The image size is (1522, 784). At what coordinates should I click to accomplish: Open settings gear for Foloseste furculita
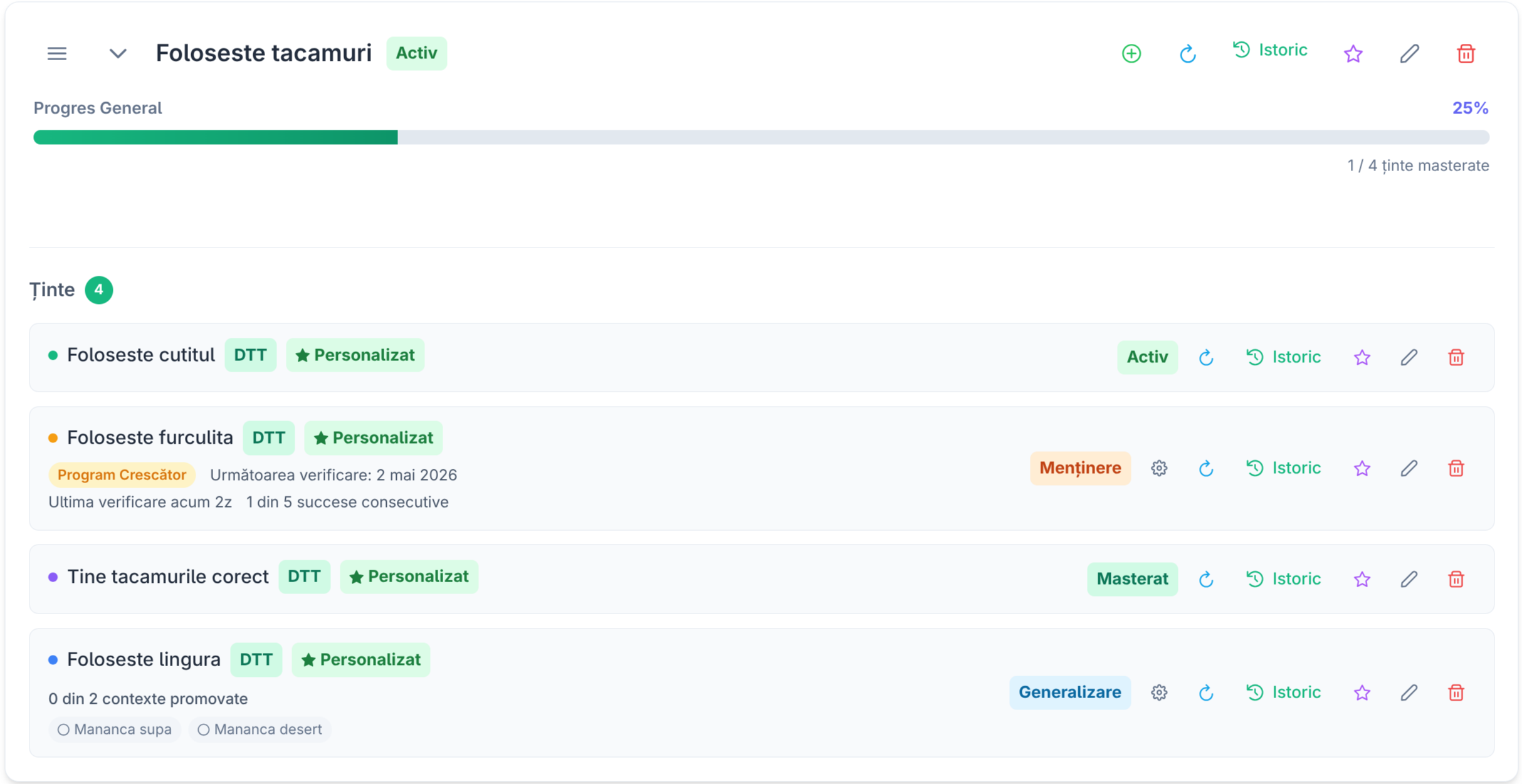(1158, 468)
